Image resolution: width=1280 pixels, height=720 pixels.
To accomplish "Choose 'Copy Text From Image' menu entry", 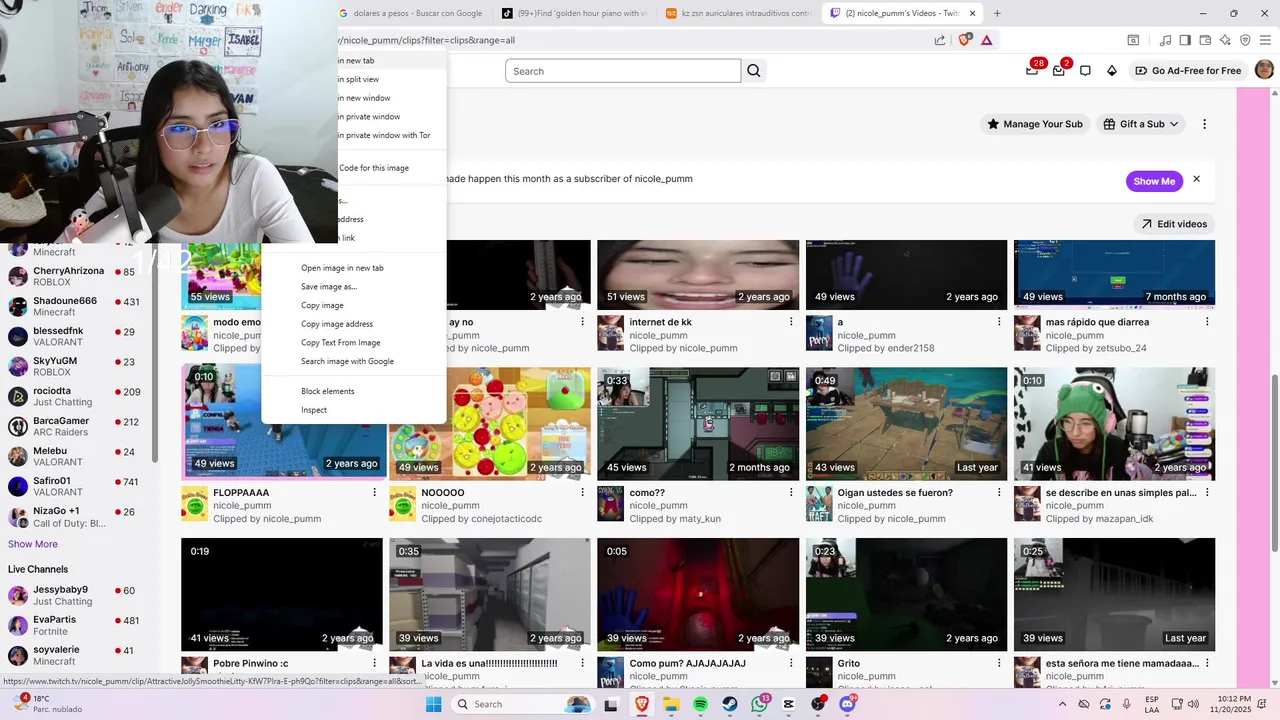I will coord(341,342).
